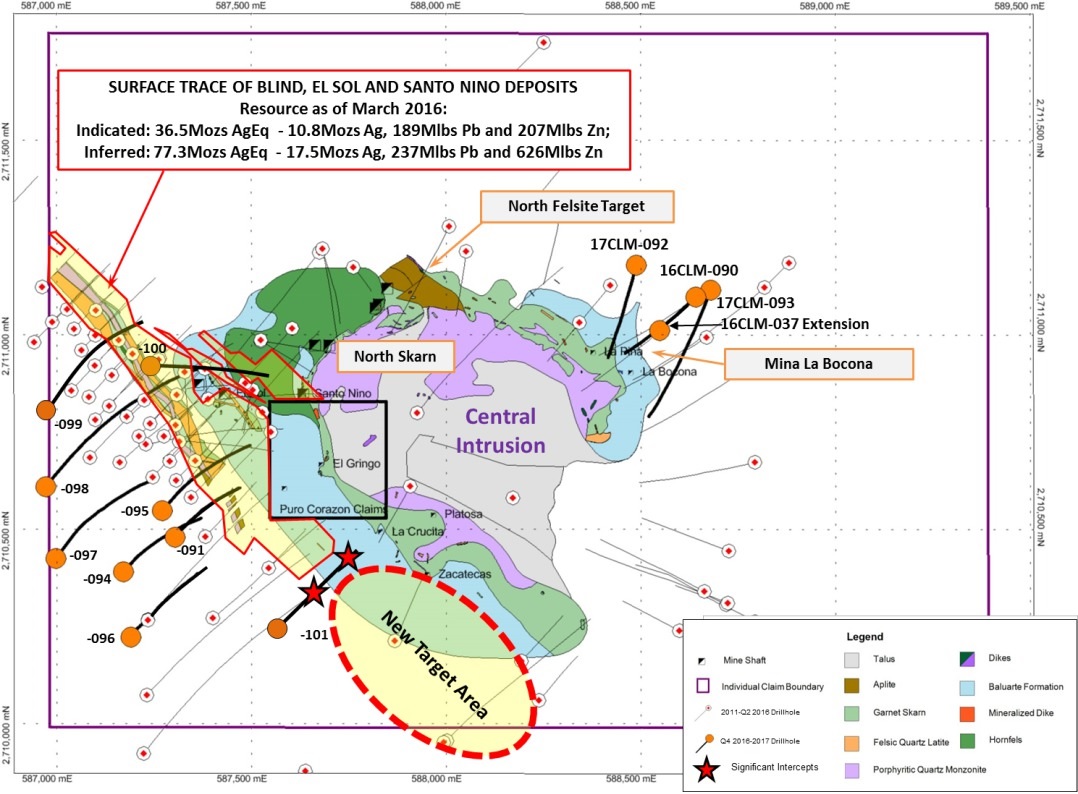Screen dimensions: 1078x794
Task: Click the Mine Shaft symbol in legend
Action: pyautogui.click(x=702, y=661)
